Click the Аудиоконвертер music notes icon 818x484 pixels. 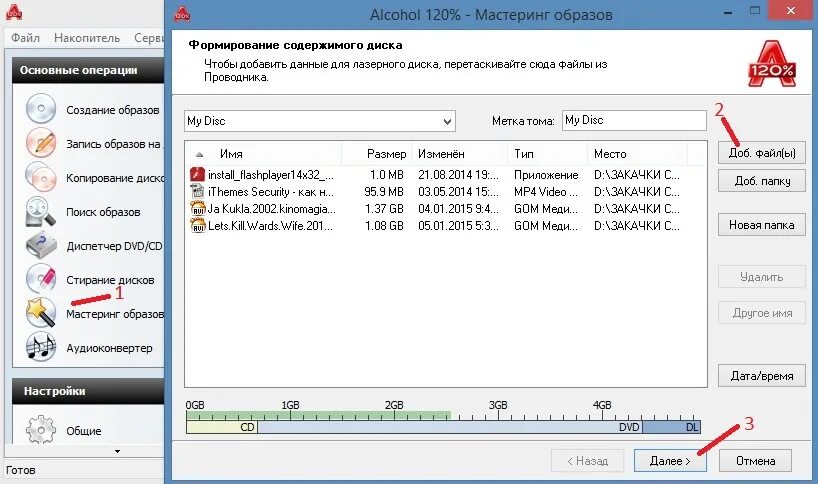41,347
